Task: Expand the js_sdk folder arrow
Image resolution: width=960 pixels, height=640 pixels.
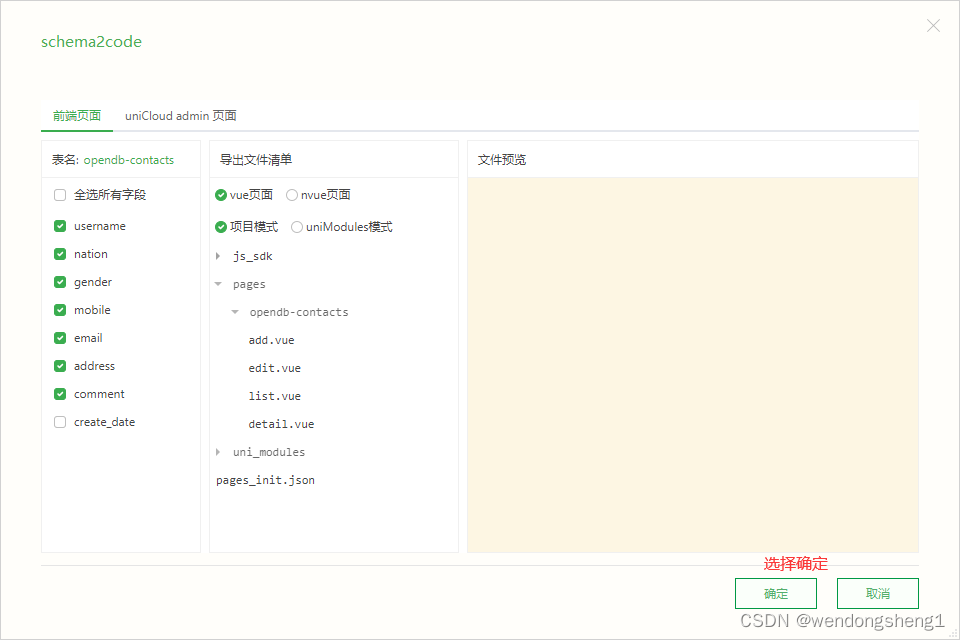Action: (218, 256)
